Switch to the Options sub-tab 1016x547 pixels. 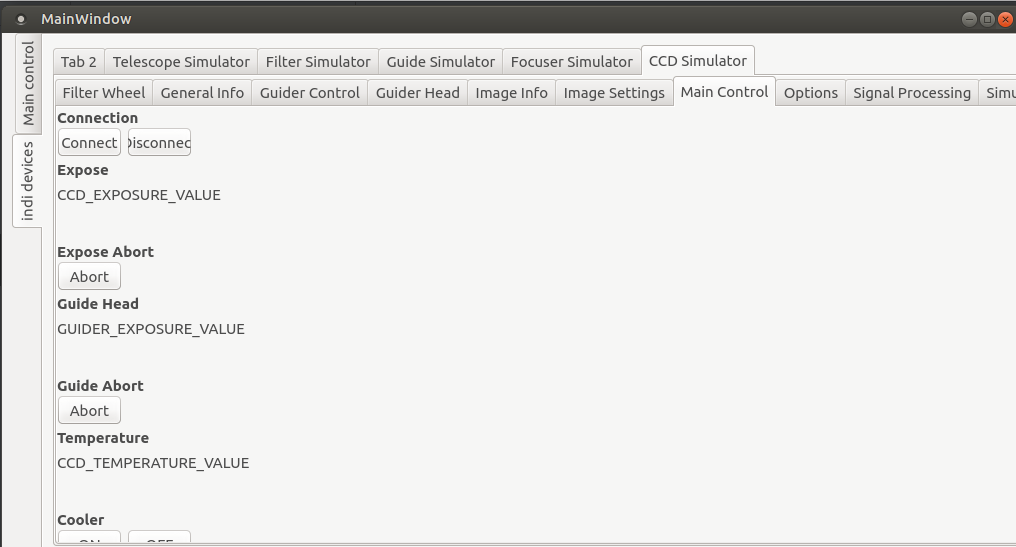coord(810,93)
